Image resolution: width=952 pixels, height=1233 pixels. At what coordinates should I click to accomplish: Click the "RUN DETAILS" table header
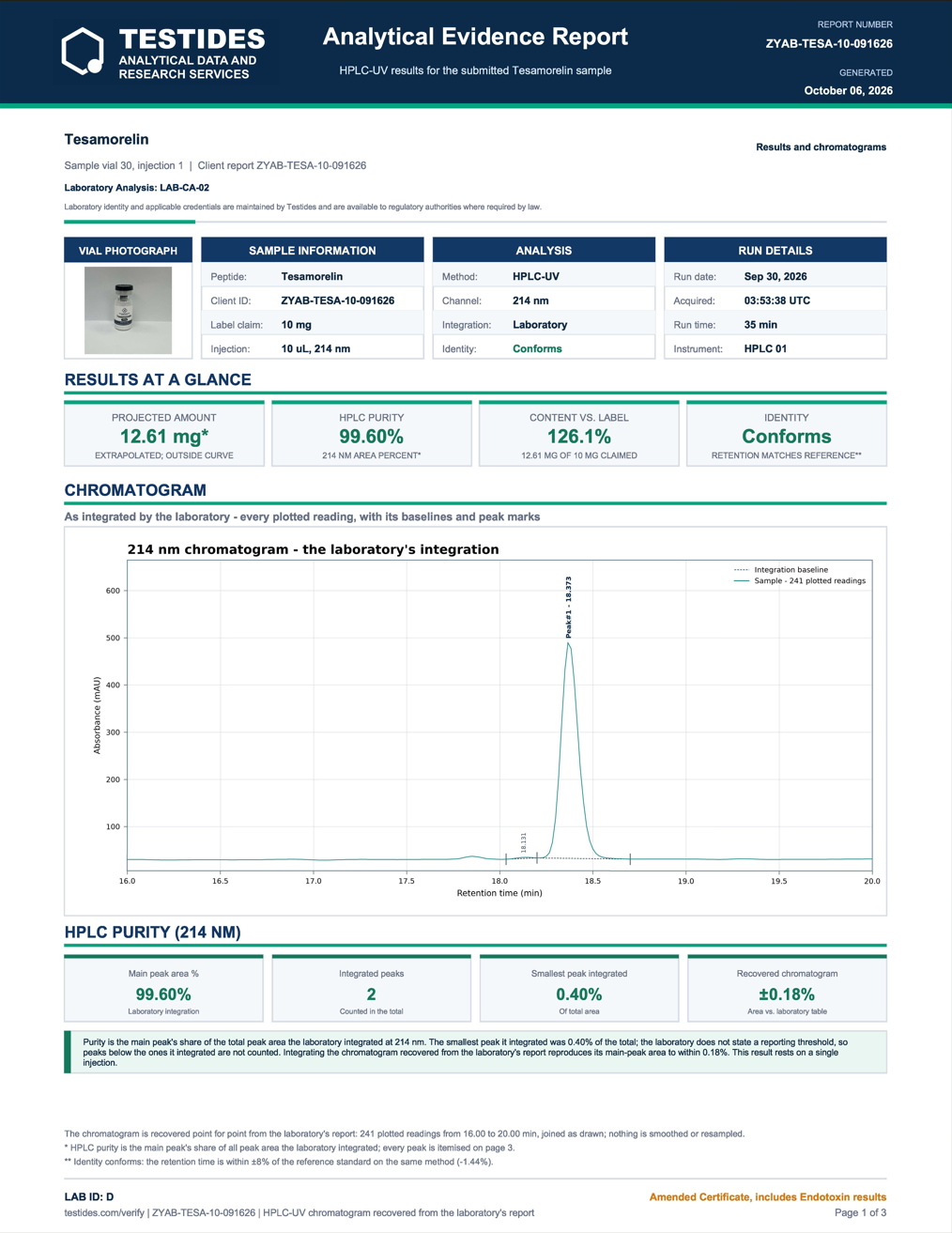(775, 250)
